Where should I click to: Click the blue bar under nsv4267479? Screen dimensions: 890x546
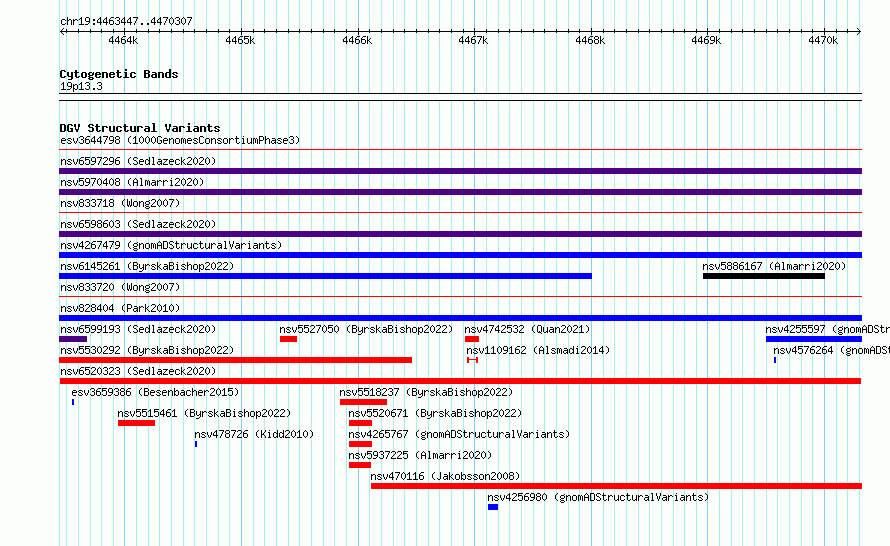[460, 255]
